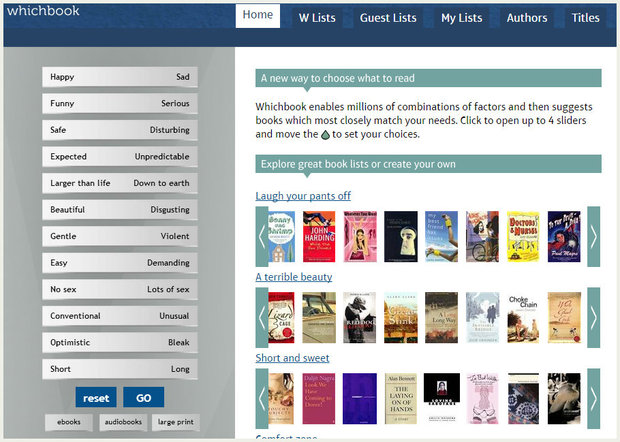Expand the Optimistic–Bleak slider
Viewport: 620px width, 442px height.
point(119,342)
